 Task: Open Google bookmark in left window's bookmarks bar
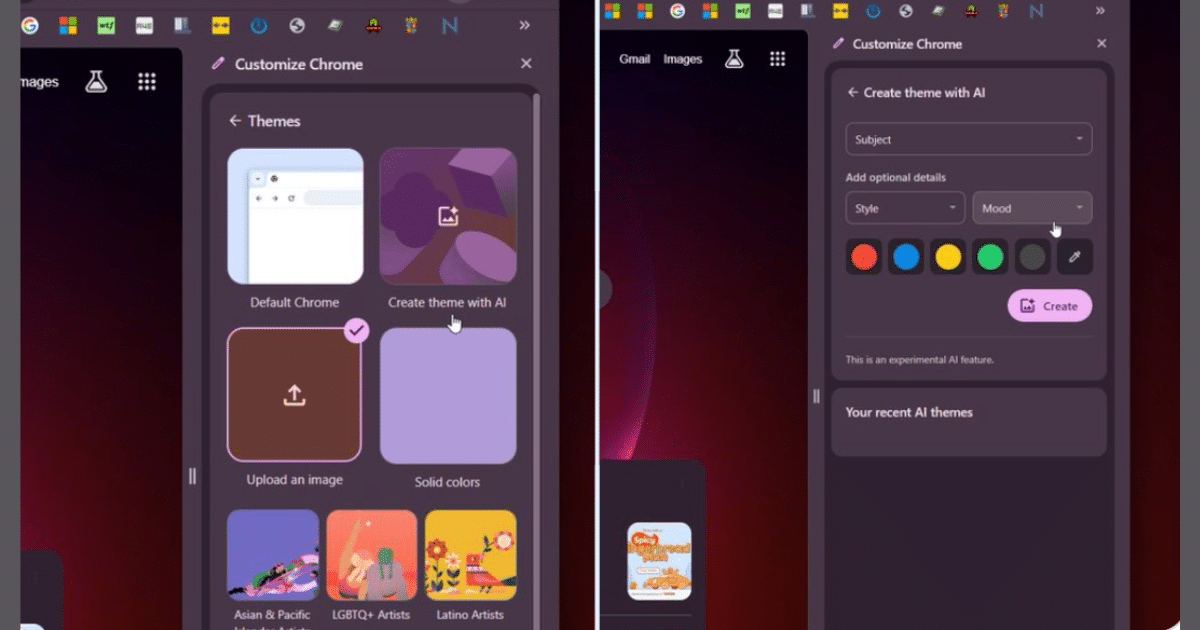[x=29, y=25]
